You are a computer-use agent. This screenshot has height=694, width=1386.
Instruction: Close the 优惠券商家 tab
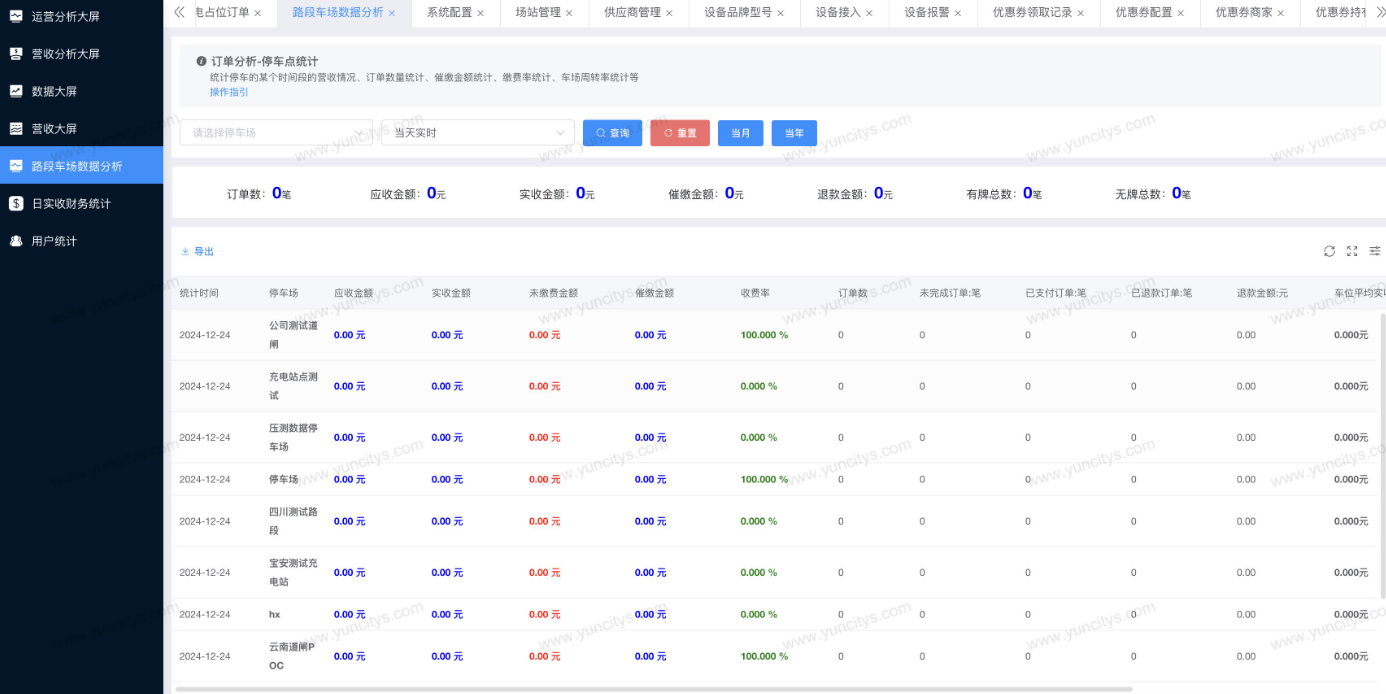[x=1282, y=13]
